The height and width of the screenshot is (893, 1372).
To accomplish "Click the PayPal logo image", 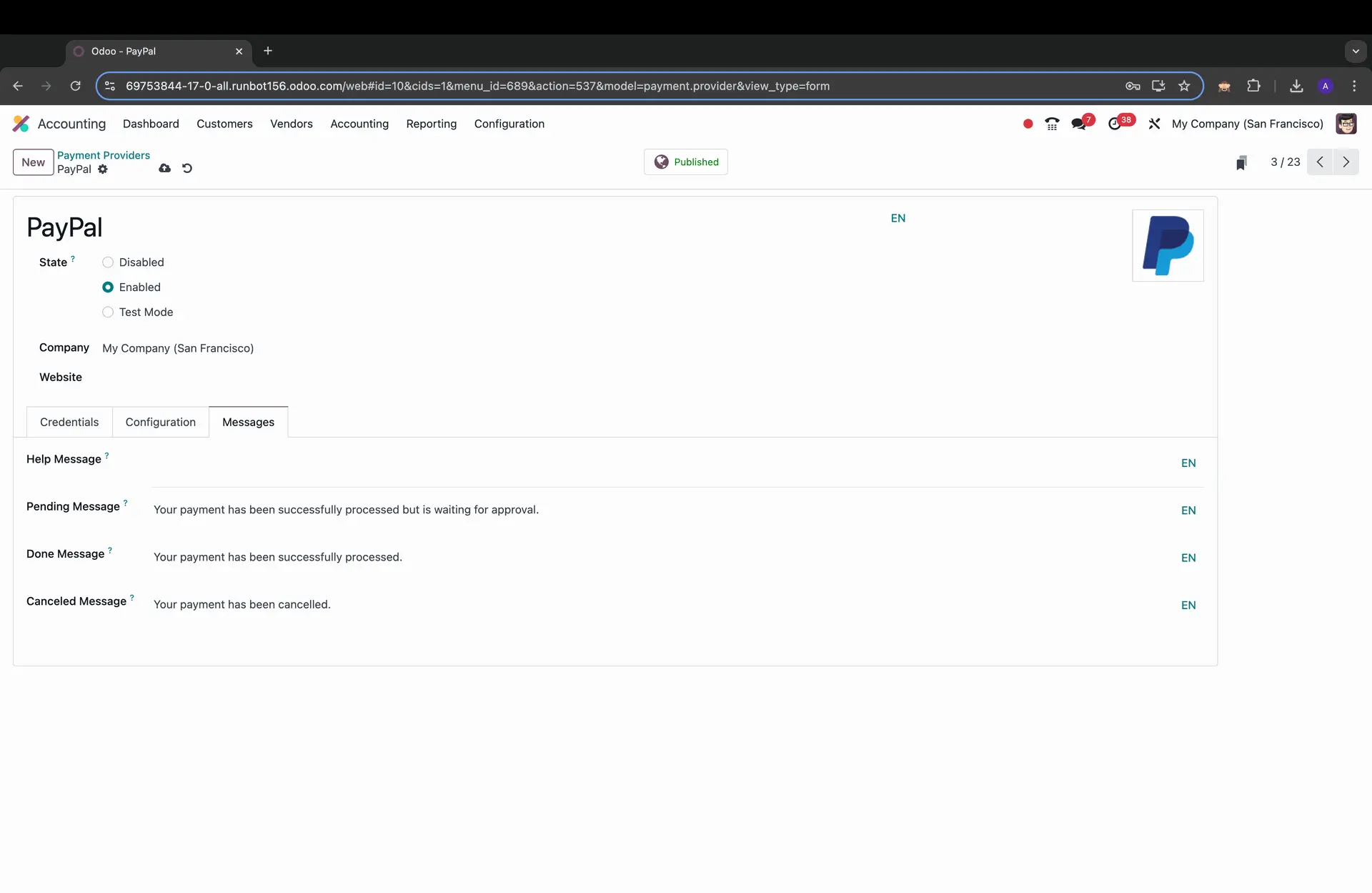I will coord(1168,245).
